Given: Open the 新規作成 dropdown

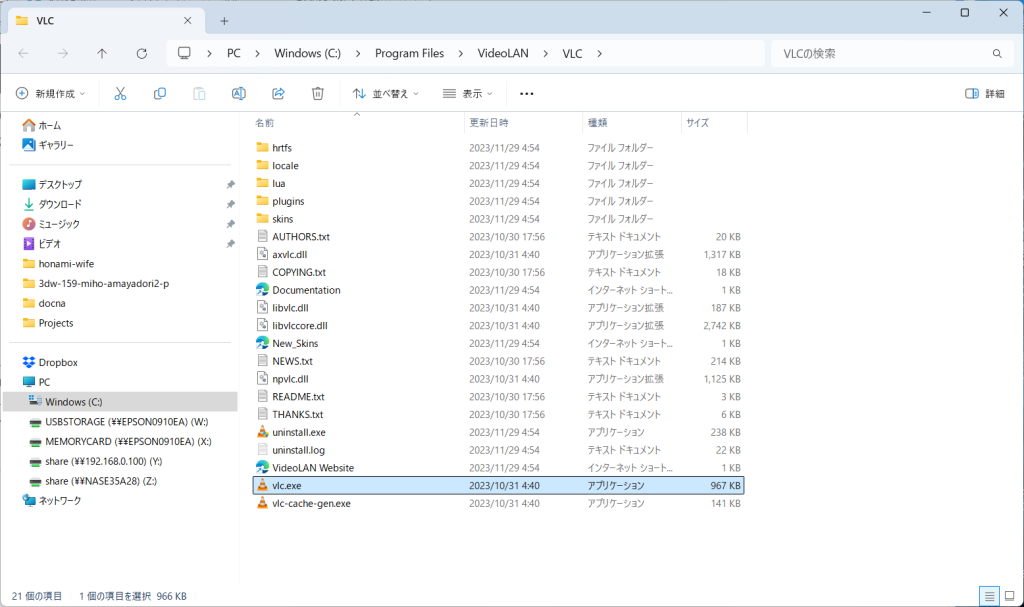Looking at the screenshot, I should (50, 93).
